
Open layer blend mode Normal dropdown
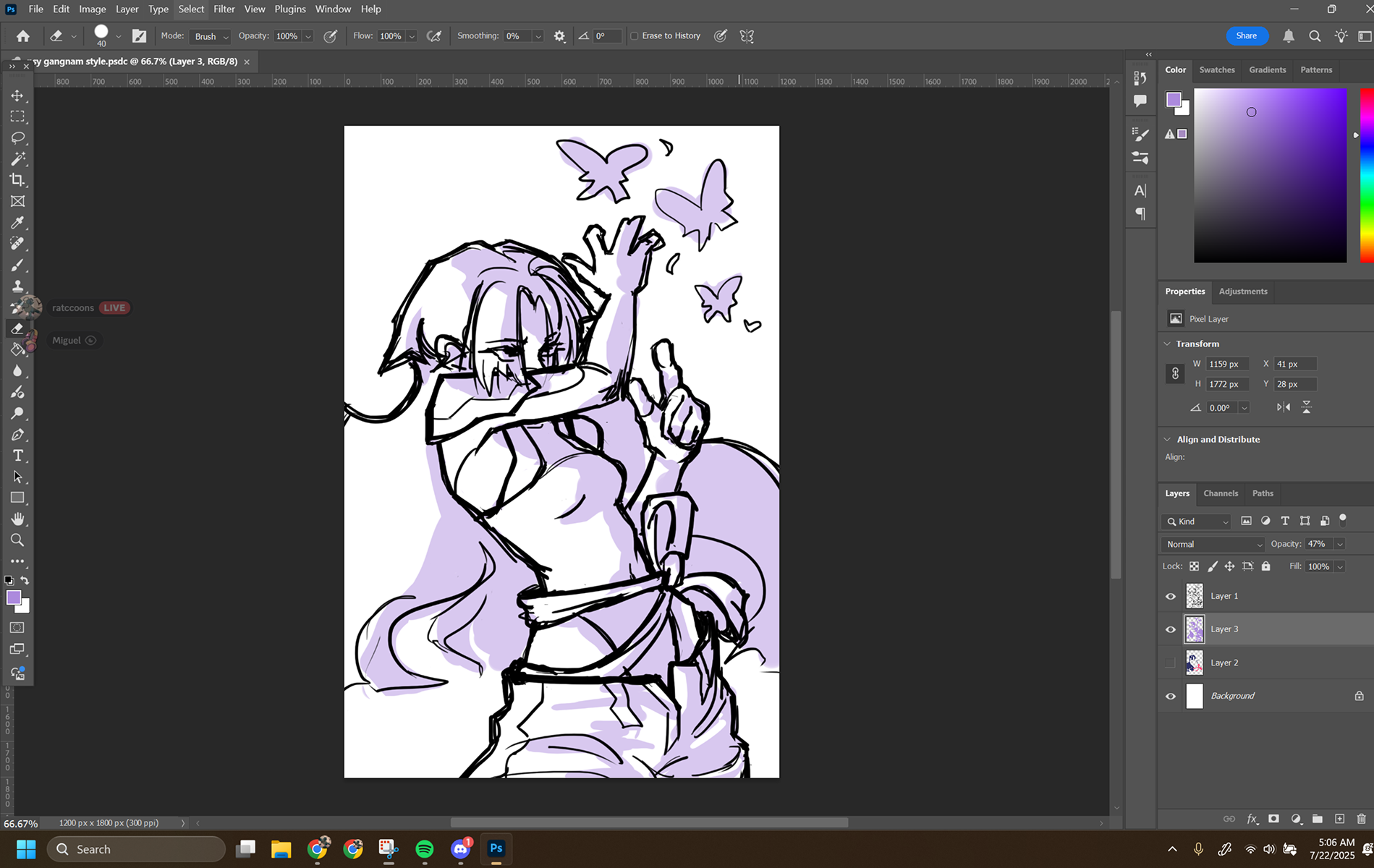point(1213,544)
